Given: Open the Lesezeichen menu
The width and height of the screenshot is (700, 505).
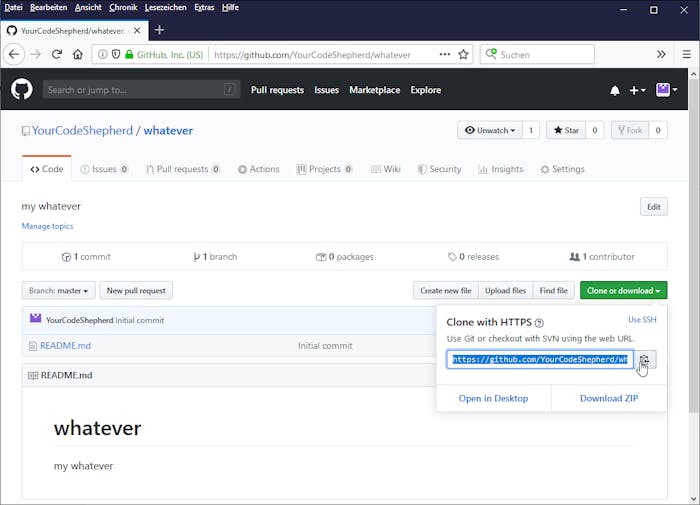Looking at the screenshot, I should [x=166, y=8].
